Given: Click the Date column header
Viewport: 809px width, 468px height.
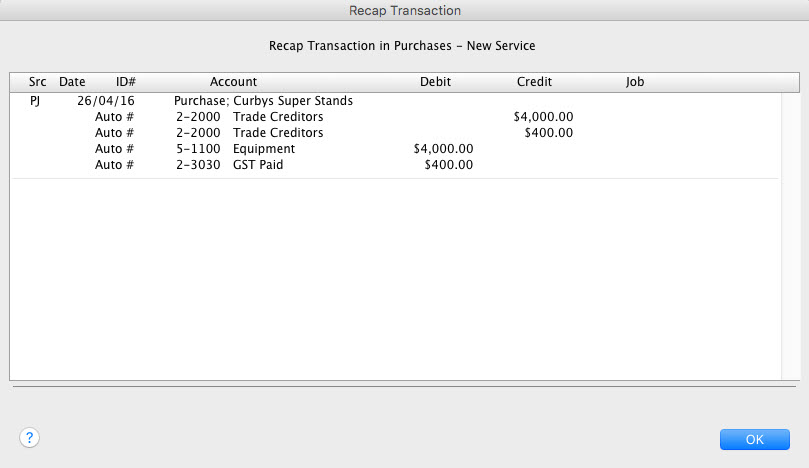Looking at the screenshot, I should coord(72,82).
